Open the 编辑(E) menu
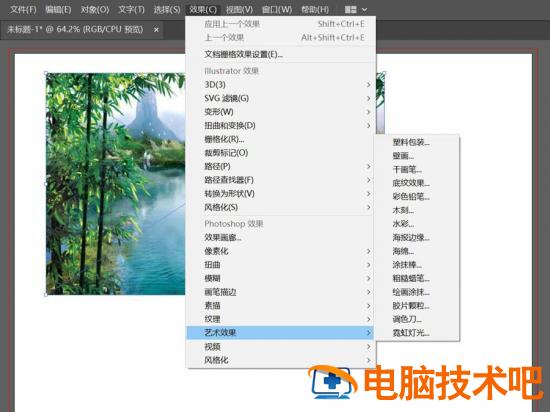The image size is (550, 412). click(x=58, y=9)
